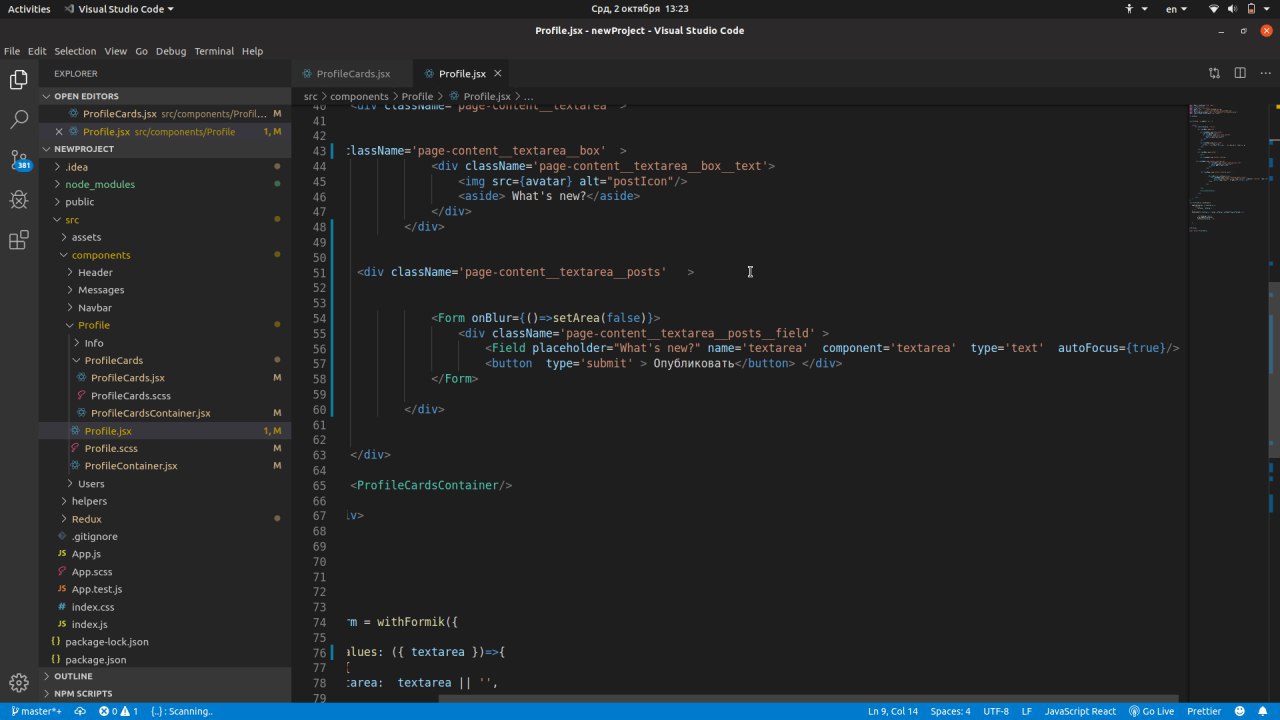Click the master branch status button
Viewport: 1280px width, 720px height.
pos(36,711)
